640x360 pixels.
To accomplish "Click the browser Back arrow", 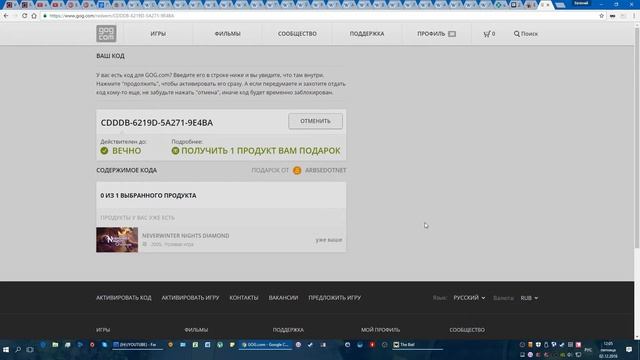I will point(6,16).
